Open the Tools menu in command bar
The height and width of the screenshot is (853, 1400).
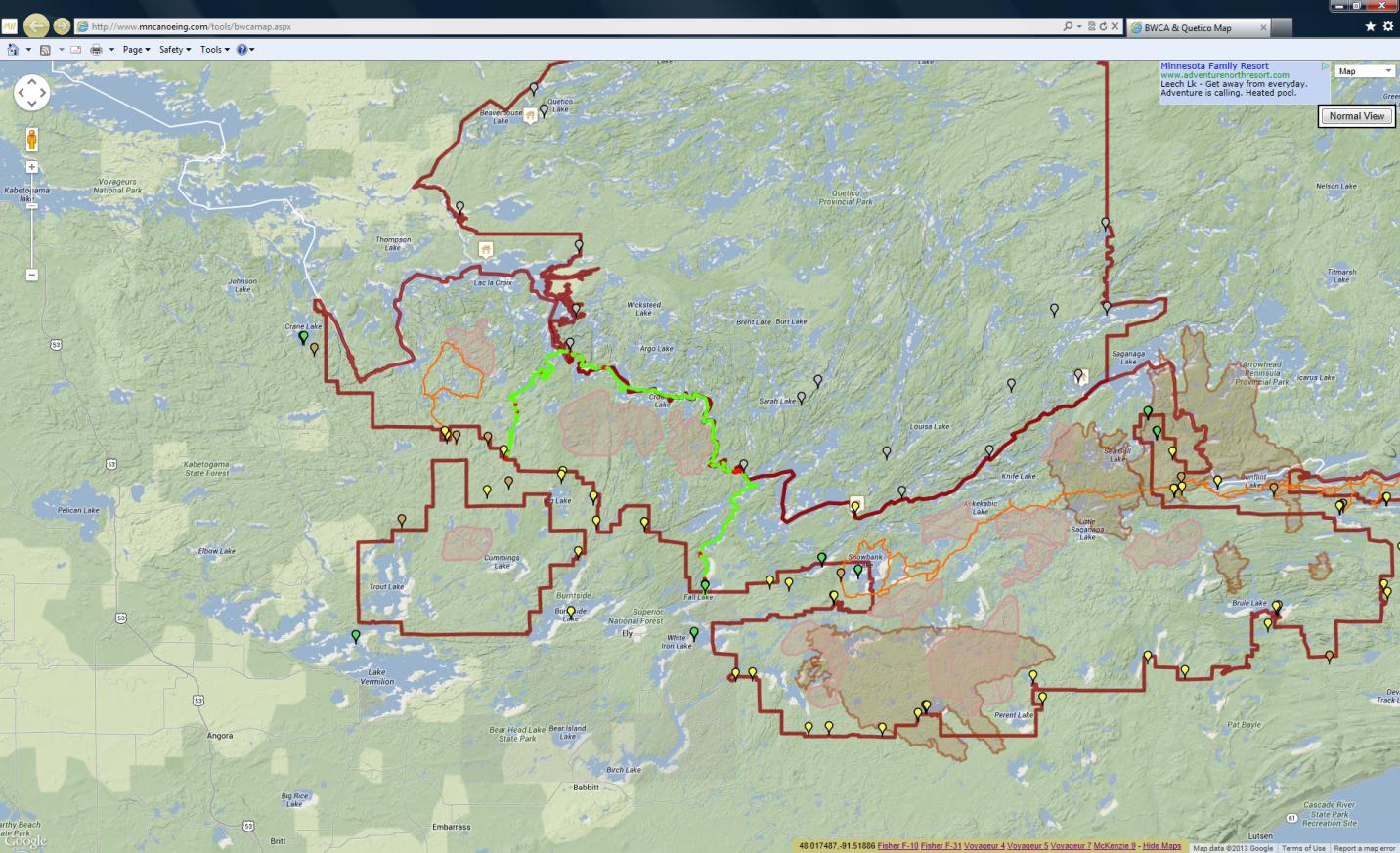[x=215, y=49]
